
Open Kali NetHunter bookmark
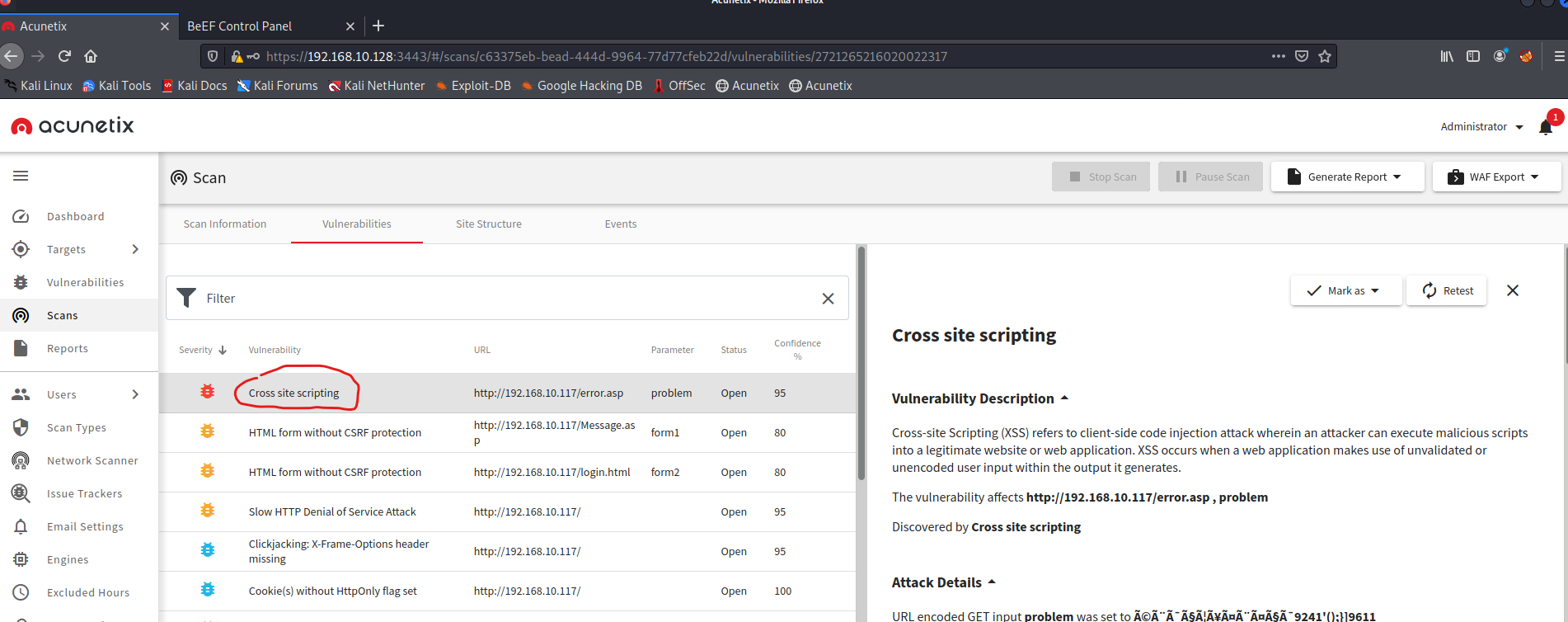click(x=377, y=86)
